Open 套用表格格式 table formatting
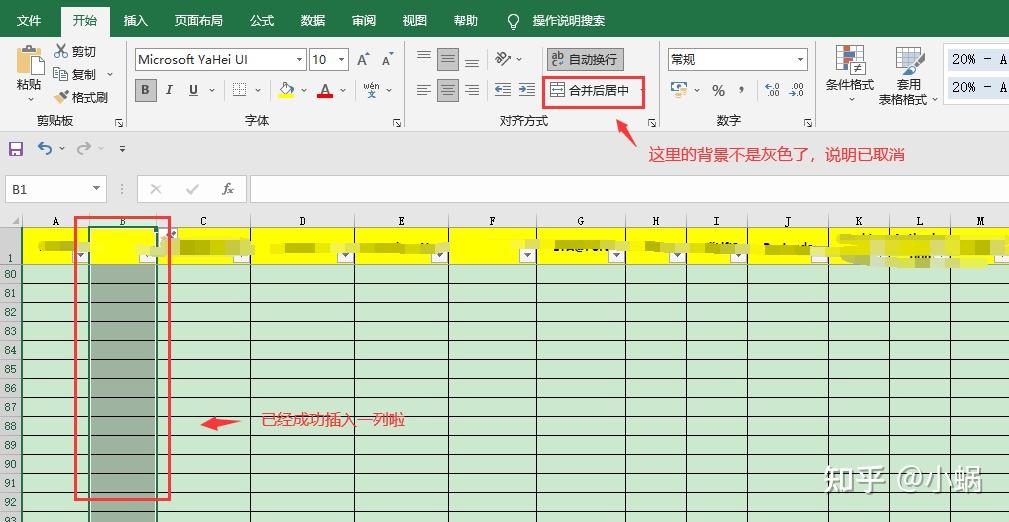 (908, 75)
